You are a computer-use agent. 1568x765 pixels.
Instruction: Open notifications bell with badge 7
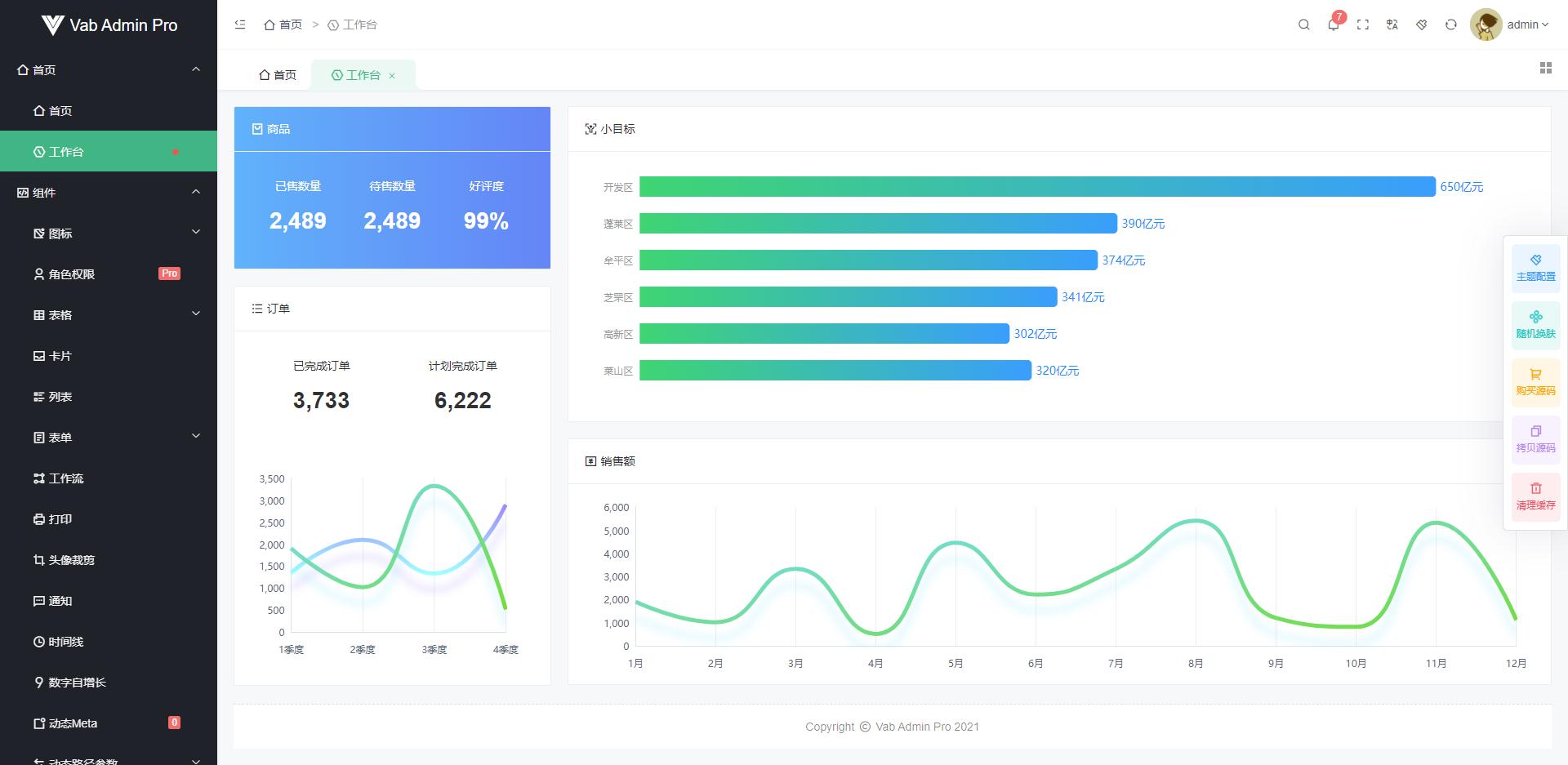click(x=1334, y=24)
